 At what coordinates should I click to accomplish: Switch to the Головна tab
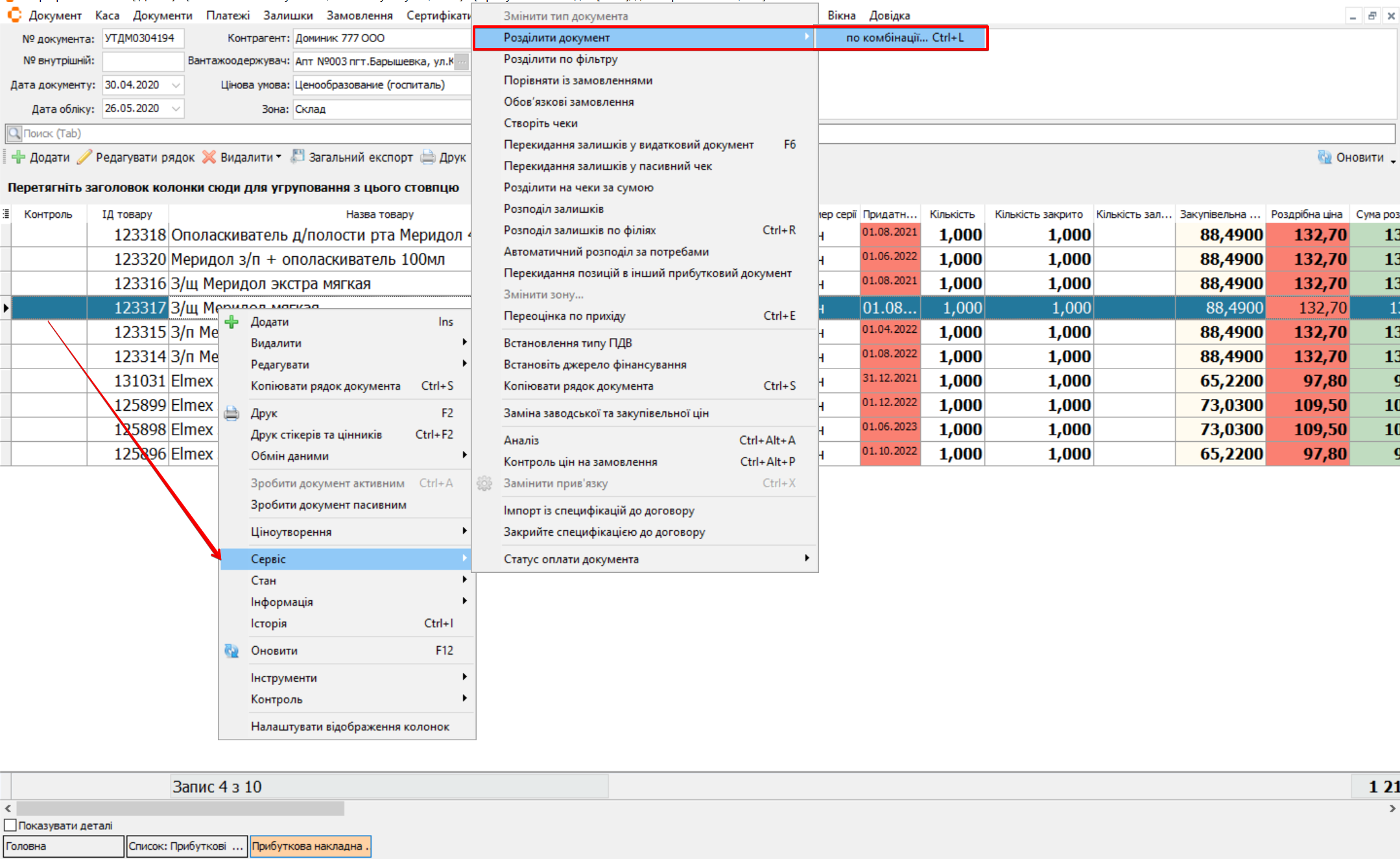pos(64,846)
